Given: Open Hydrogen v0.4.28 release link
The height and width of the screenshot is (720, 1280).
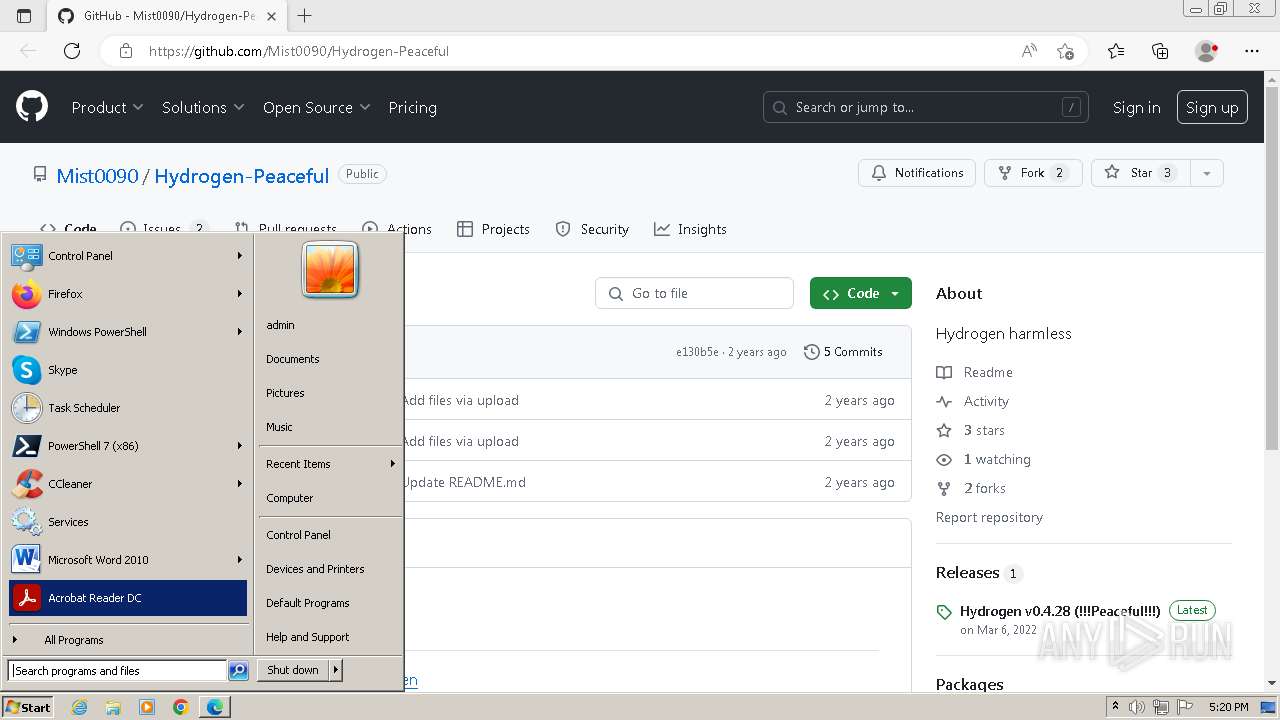Looking at the screenshot, I should click(x=1060, y=611).
